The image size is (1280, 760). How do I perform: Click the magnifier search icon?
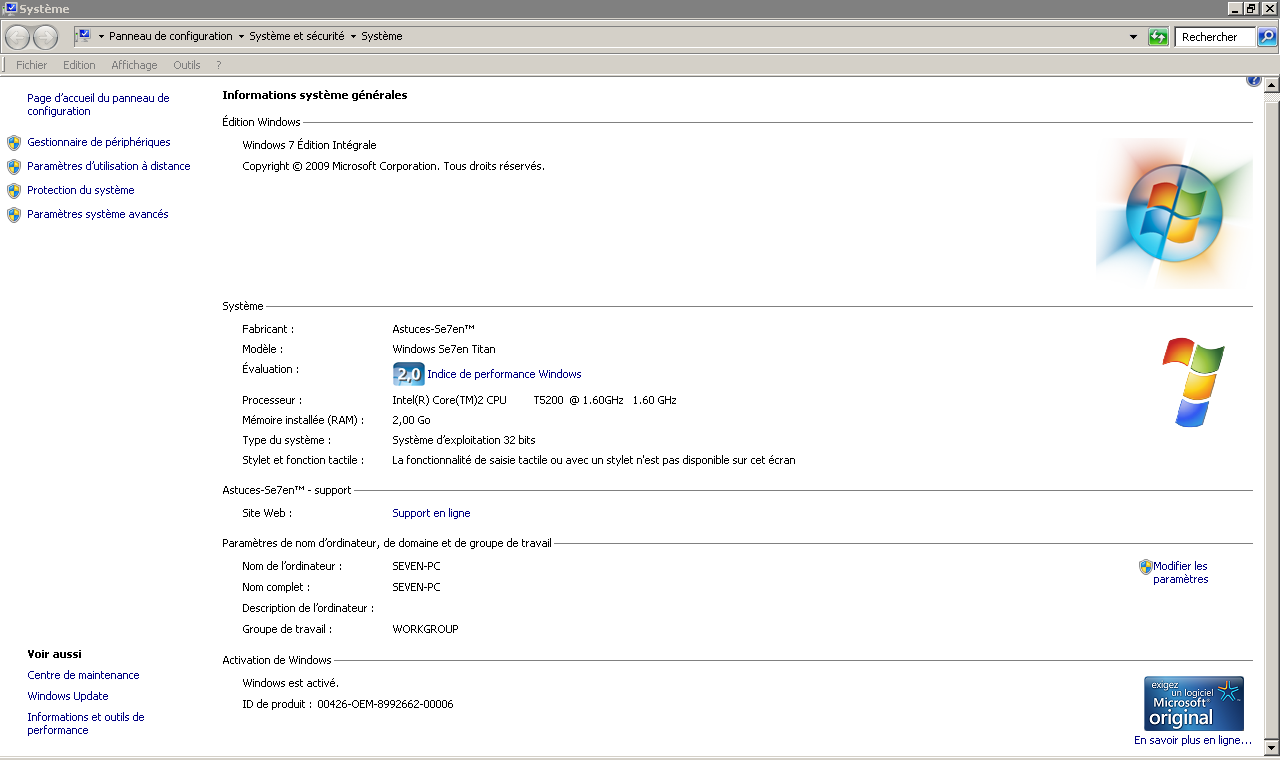[x=1267, y=37]
